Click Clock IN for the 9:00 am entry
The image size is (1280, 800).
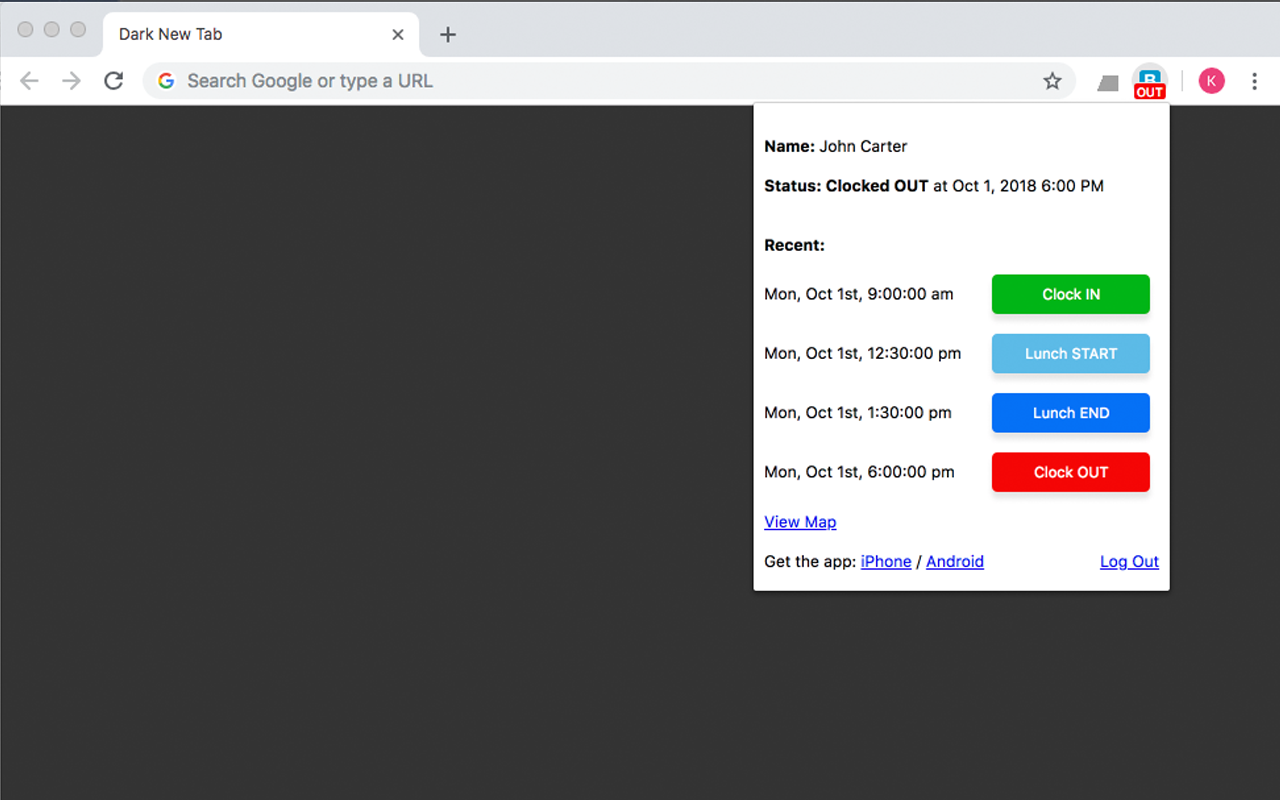coord(1070,294)
